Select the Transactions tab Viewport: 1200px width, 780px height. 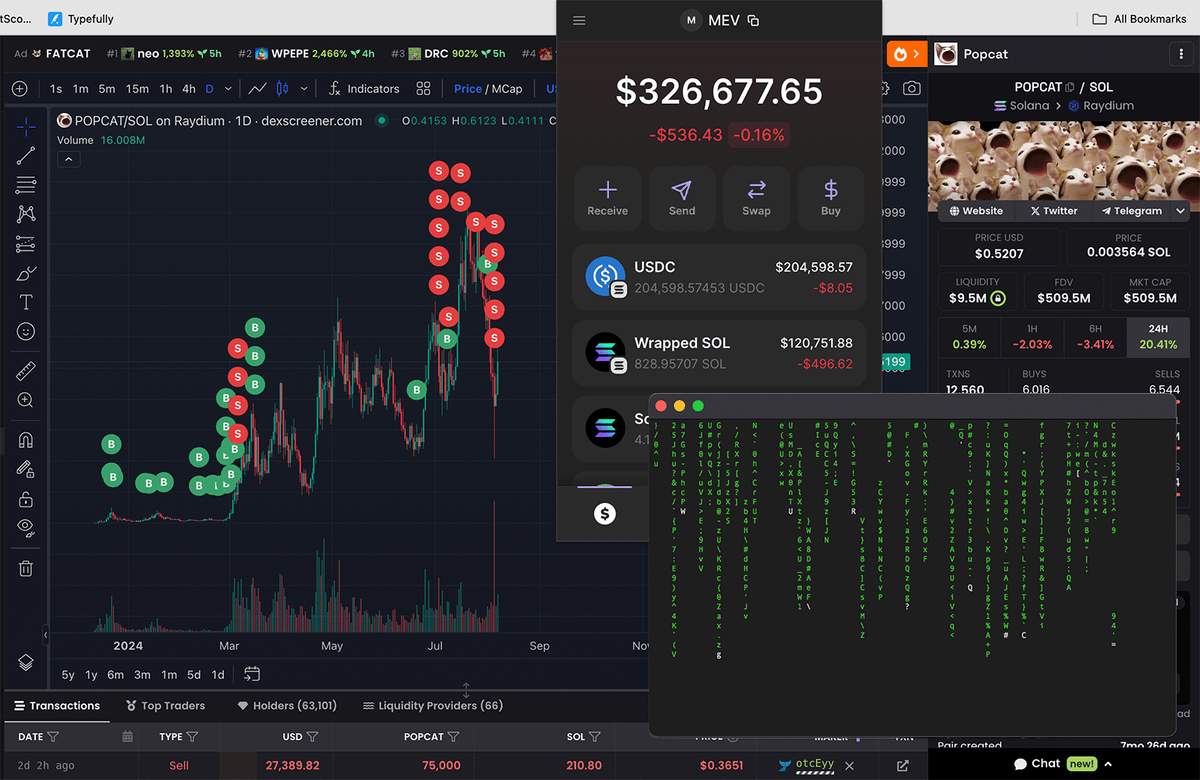click(x=56, y=705)
